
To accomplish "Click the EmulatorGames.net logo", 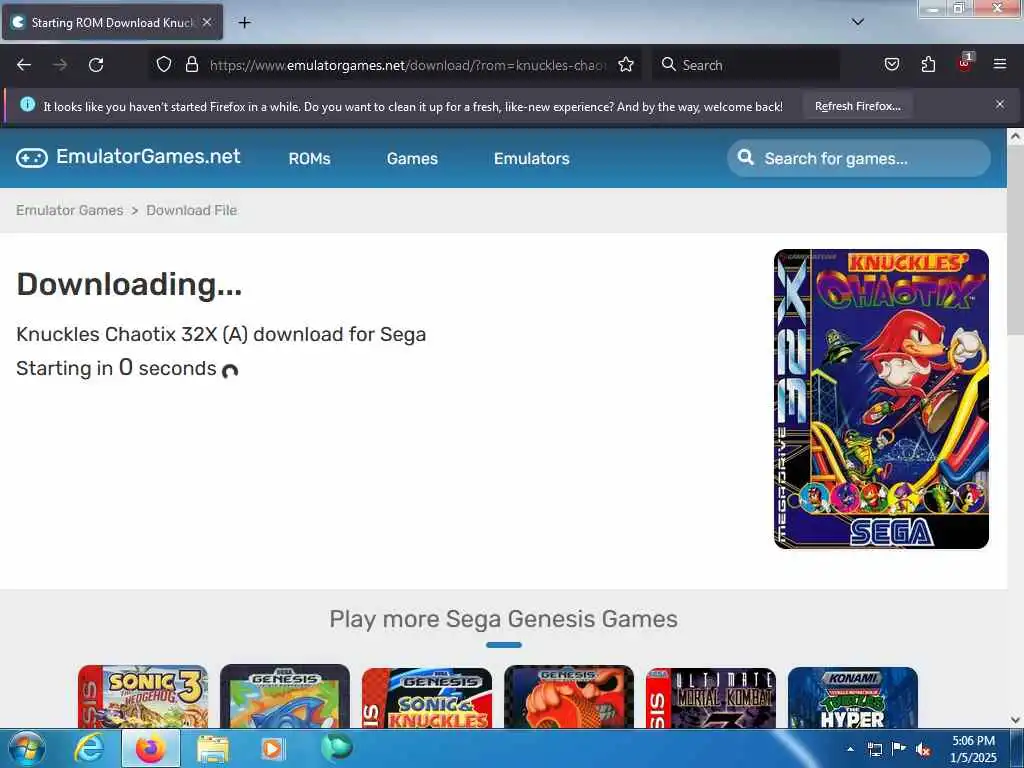I will click(x=129, y=157).
